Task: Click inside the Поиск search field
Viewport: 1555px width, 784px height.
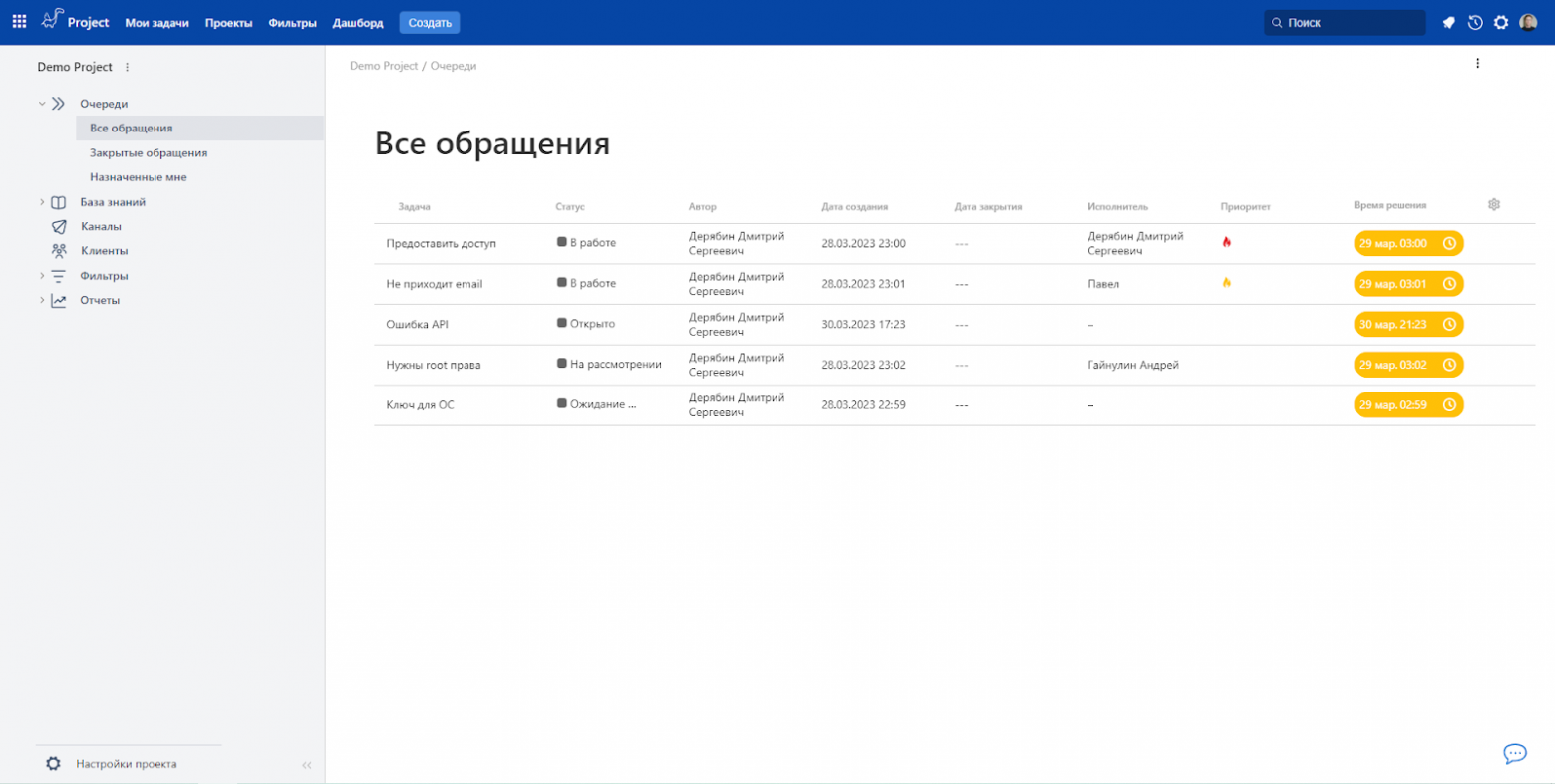Action: (1344, 21)
